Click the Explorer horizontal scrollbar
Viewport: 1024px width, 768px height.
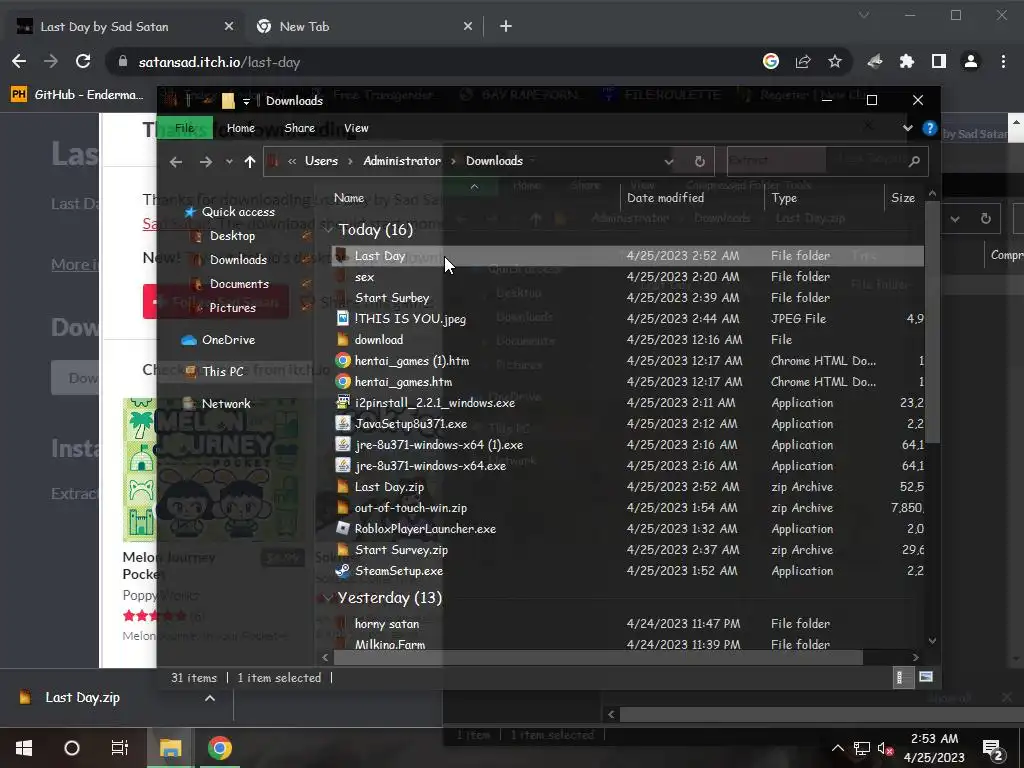point(598,657)
